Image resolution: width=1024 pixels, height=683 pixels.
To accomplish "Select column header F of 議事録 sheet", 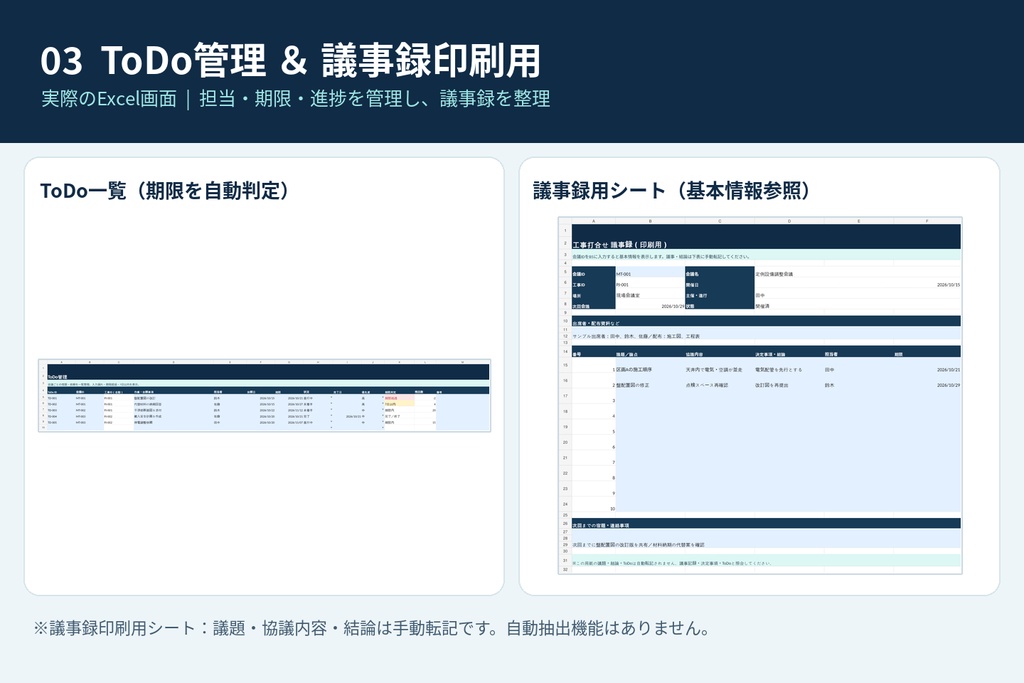I will tap(927, 221).
